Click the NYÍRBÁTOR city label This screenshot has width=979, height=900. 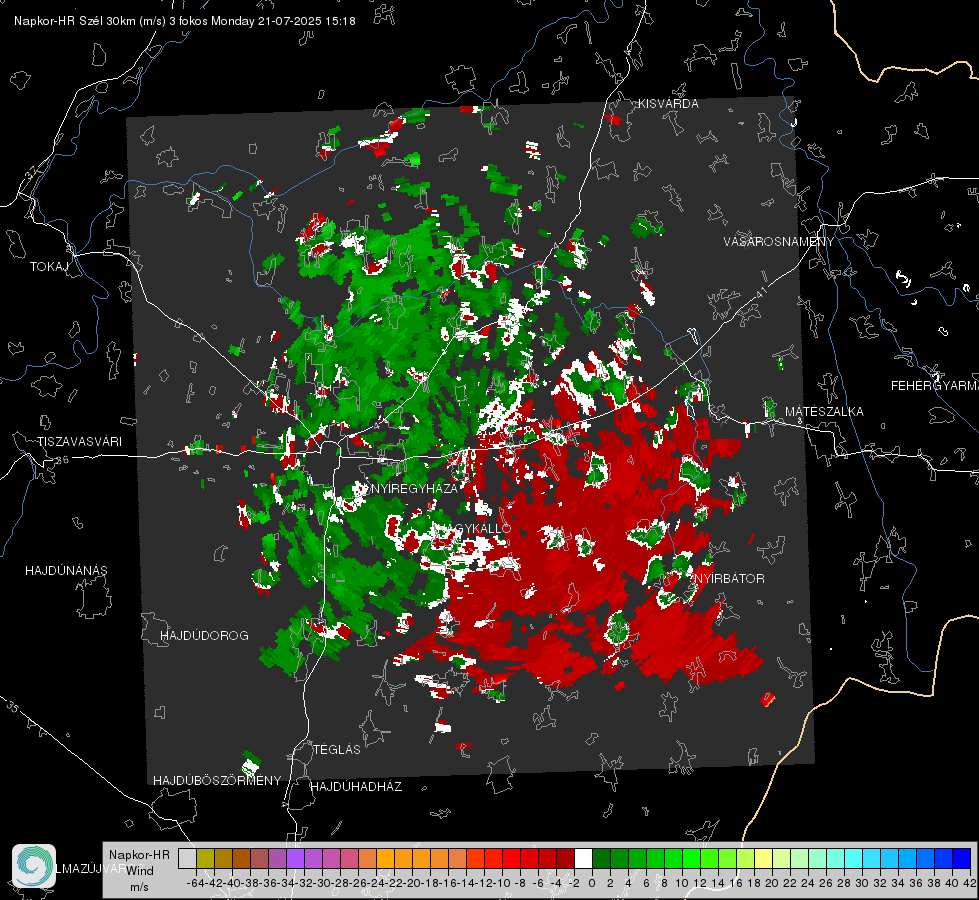pyautogui.click(x=729, y=579)
